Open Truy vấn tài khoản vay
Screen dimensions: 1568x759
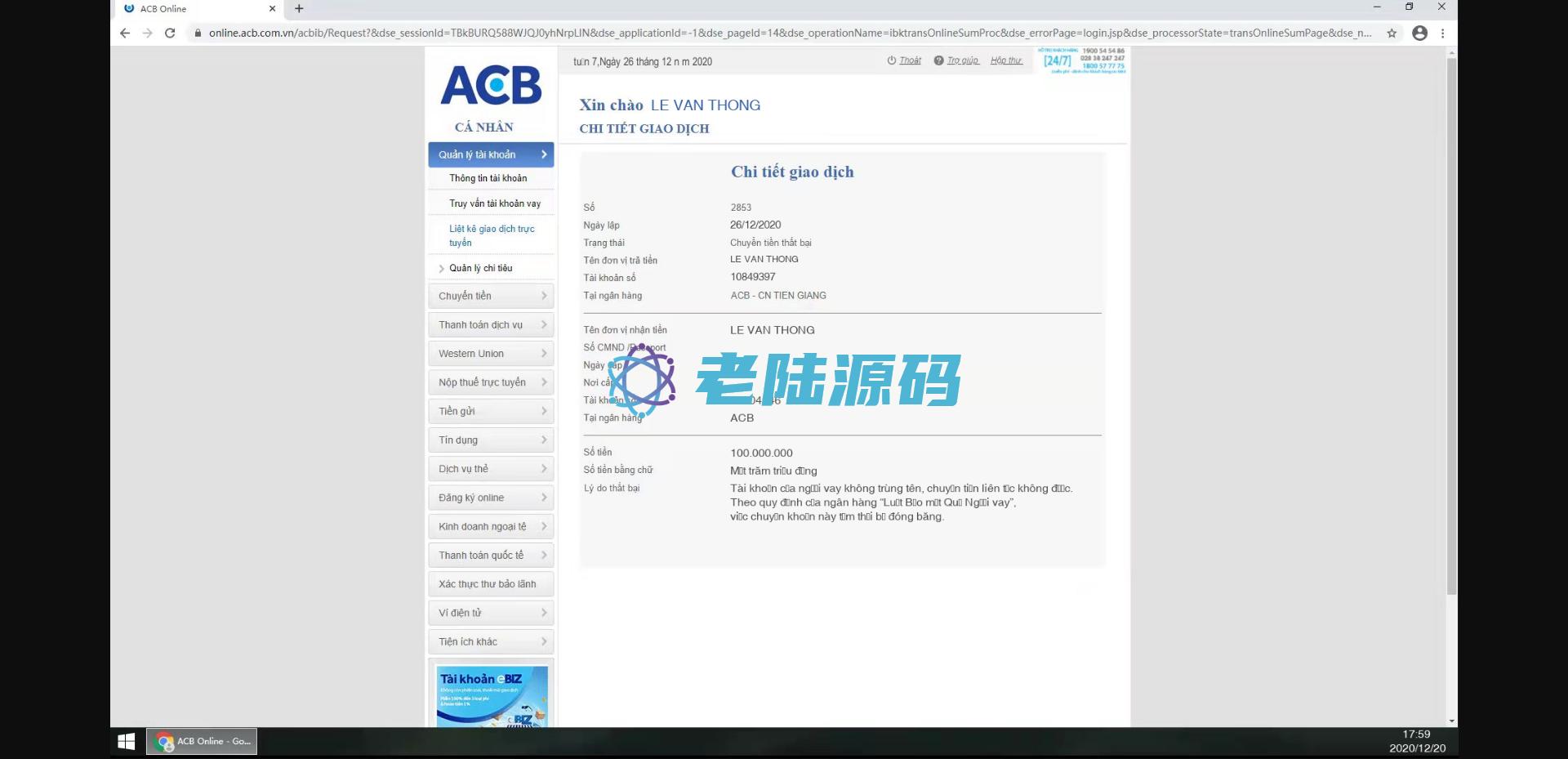pos(495,203)
